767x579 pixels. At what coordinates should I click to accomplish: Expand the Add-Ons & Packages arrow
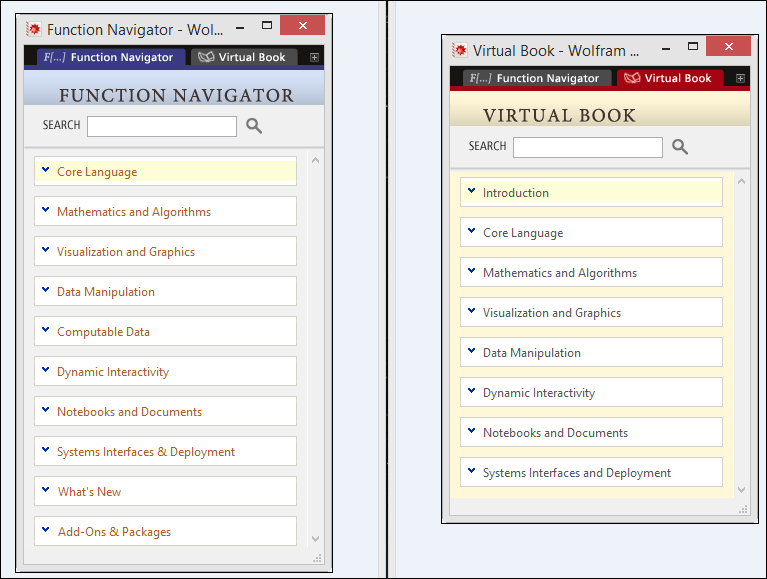click(45, 530)
